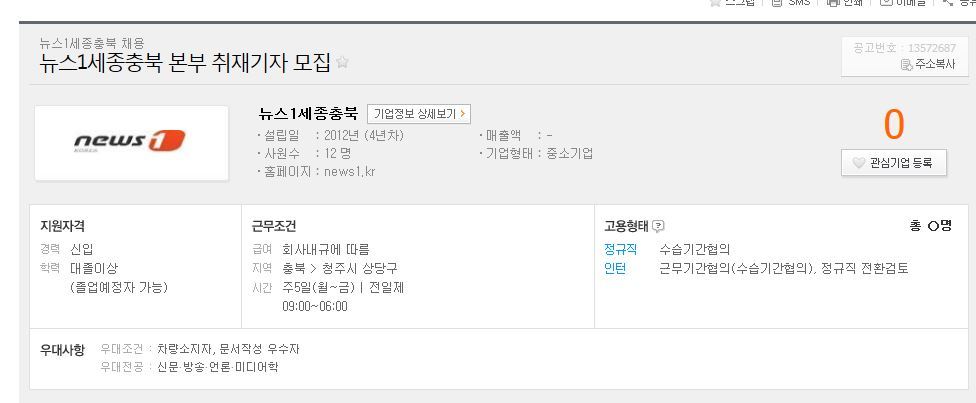Click the star icon beside the job title
Viewport: 976px width, 403px height.
[x=343, y=63]
